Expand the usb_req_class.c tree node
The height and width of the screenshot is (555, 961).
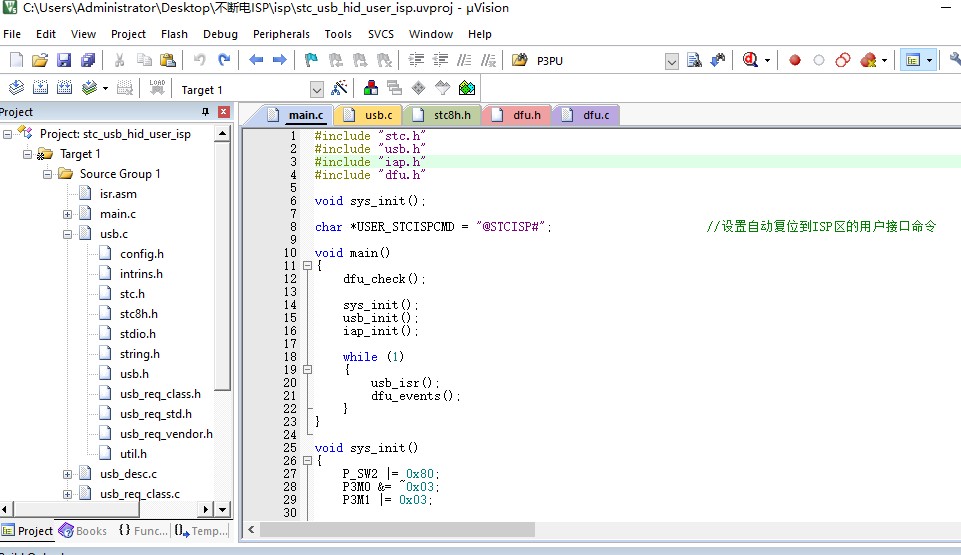point(67,494)
